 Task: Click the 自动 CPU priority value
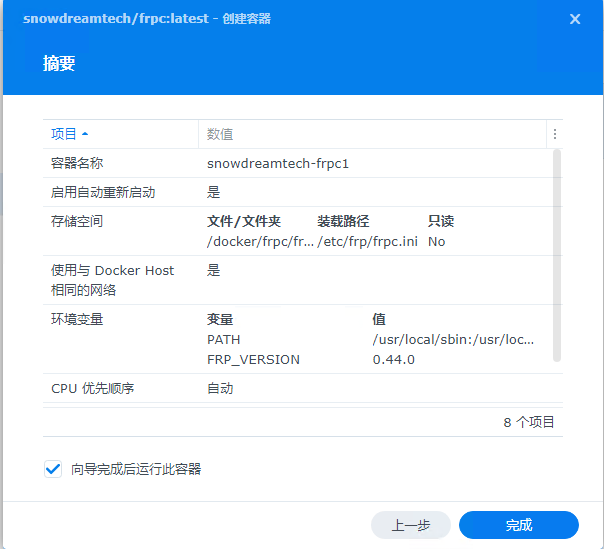[220, 388]
